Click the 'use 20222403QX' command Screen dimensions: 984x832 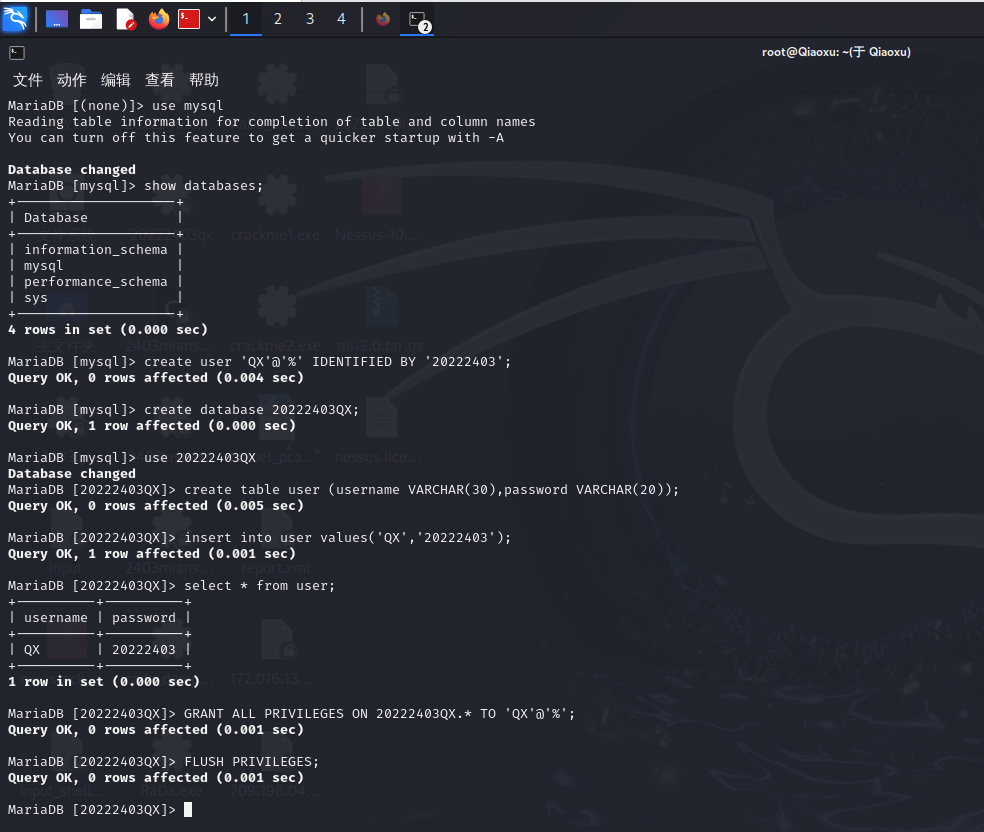(x=200, y=457)
